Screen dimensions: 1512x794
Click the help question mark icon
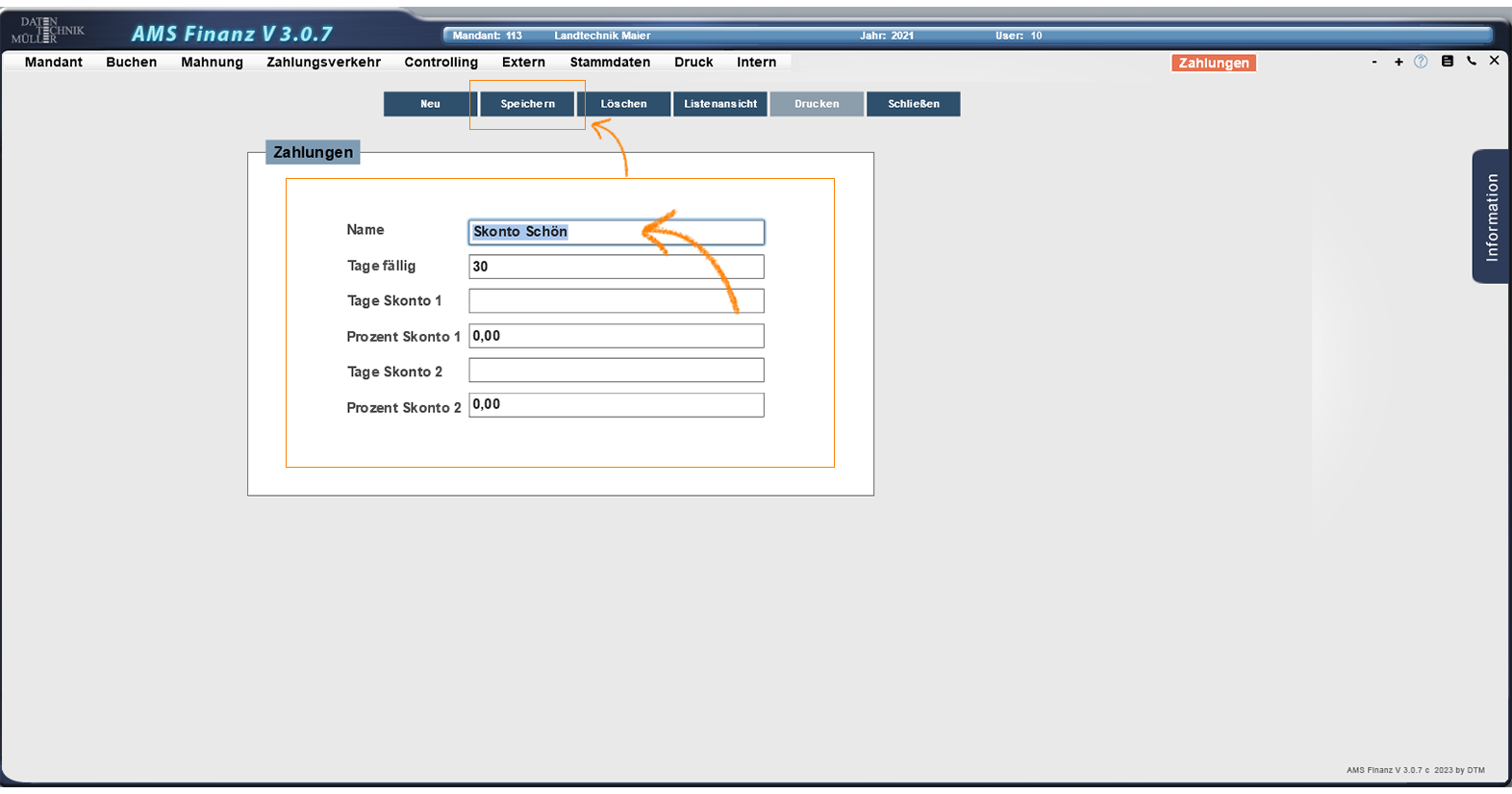point(1421,62)
